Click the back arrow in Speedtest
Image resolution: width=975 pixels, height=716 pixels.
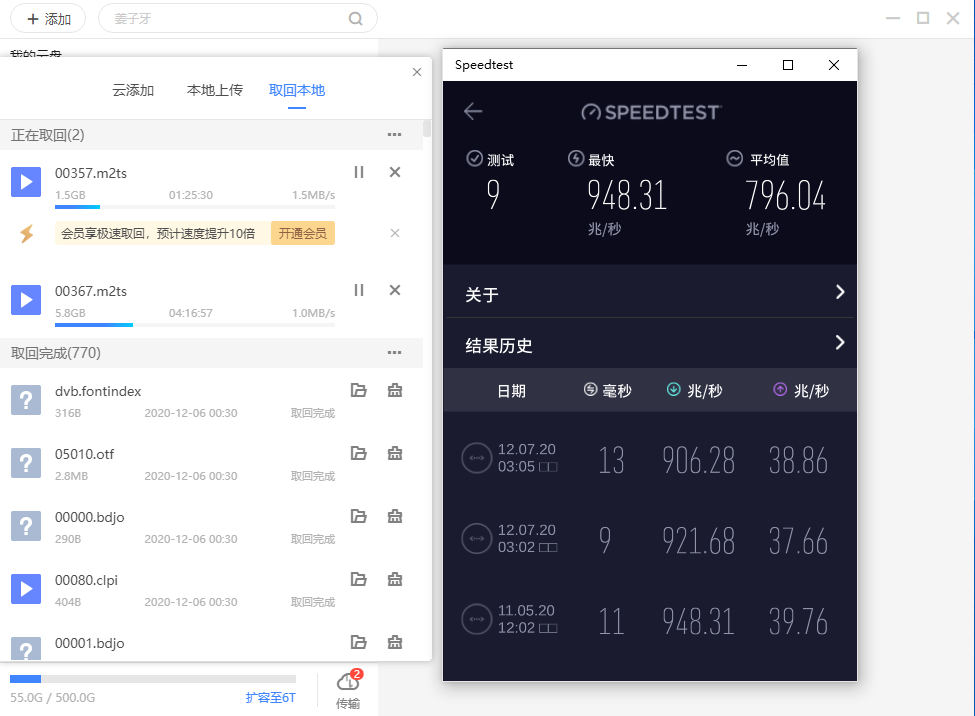(472, 112)
